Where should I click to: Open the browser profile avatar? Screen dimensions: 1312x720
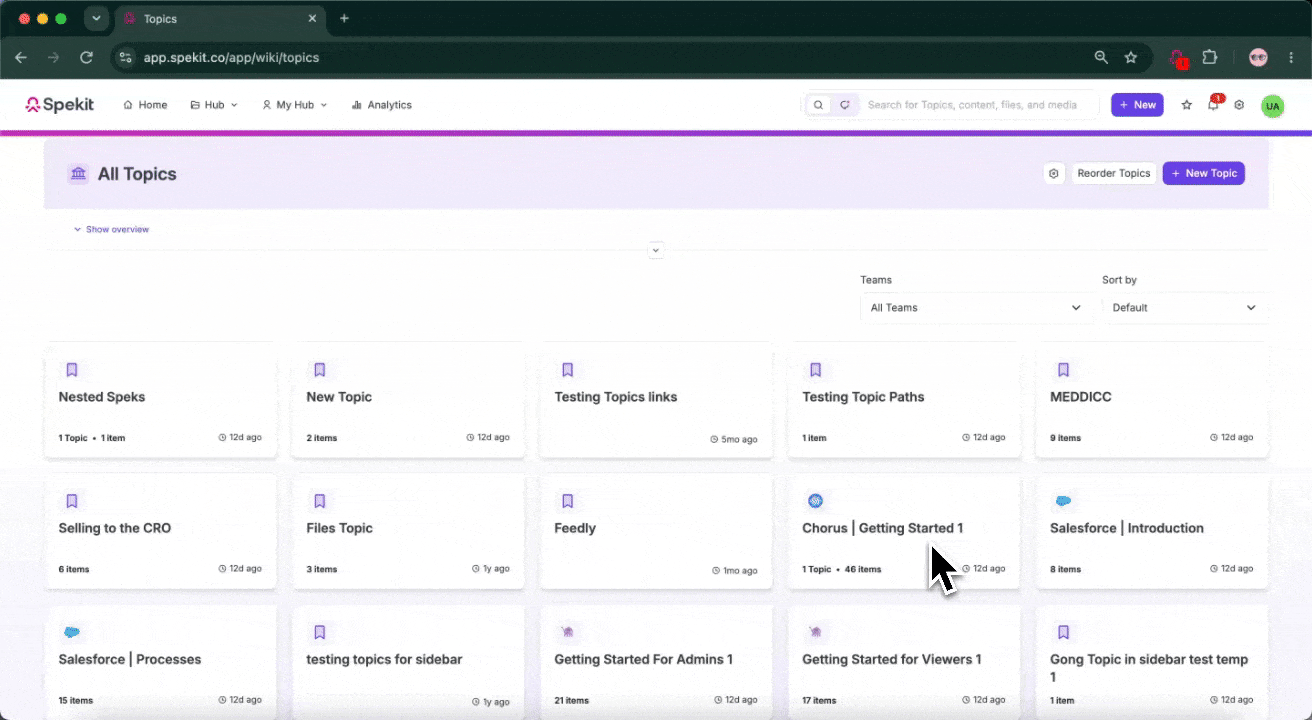pos(1258,58)
